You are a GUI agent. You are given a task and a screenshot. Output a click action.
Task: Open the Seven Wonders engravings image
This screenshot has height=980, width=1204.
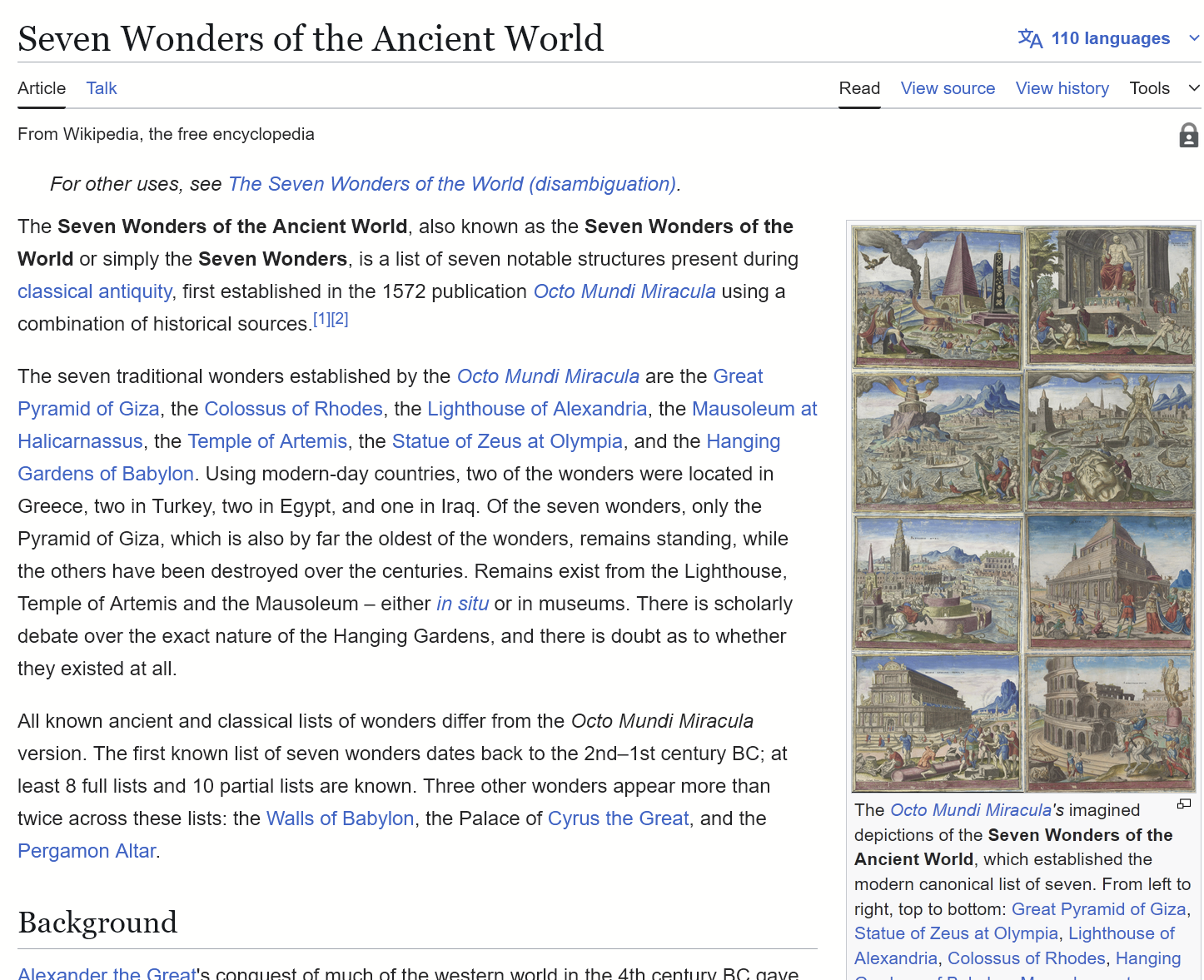(1023, 508)
